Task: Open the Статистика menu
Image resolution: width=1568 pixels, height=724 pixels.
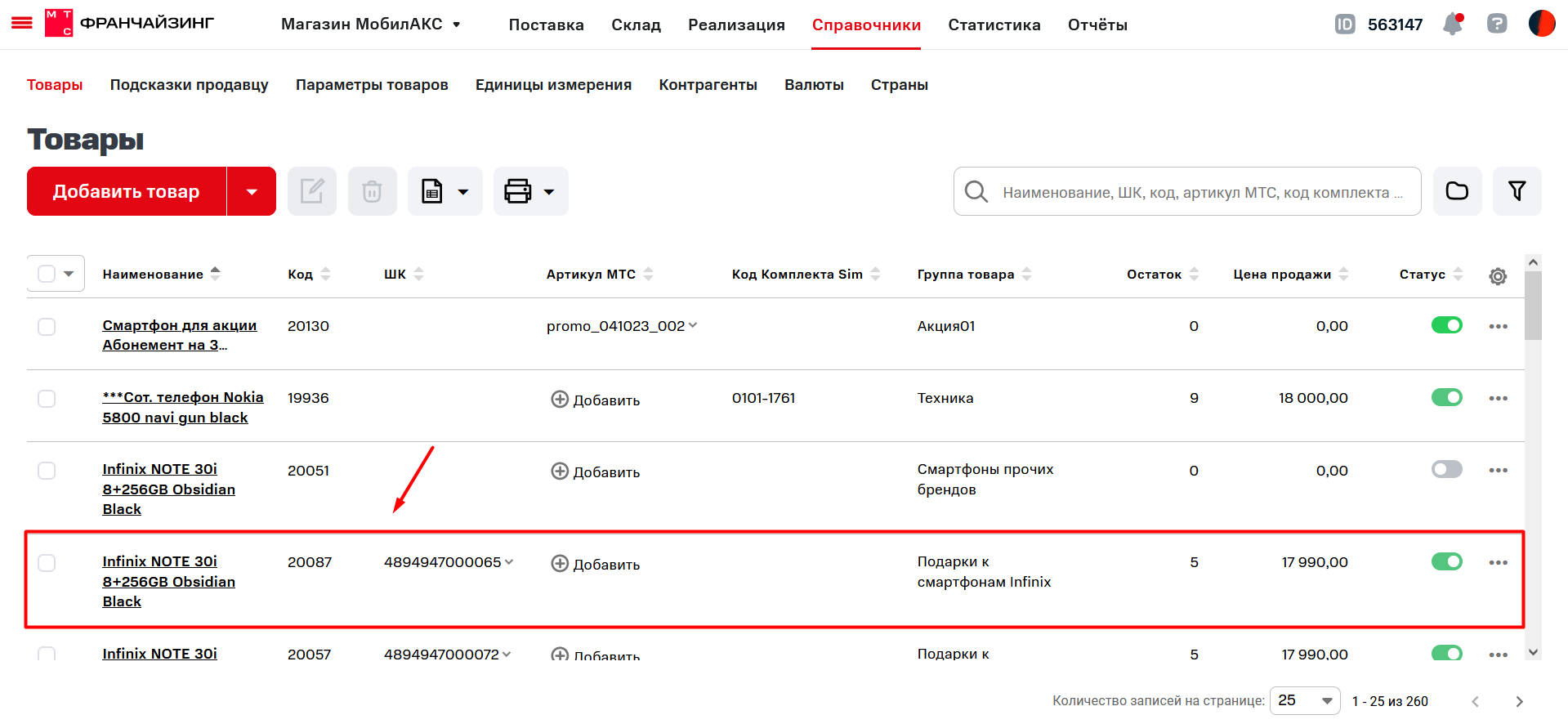Action: coord(994,25)
